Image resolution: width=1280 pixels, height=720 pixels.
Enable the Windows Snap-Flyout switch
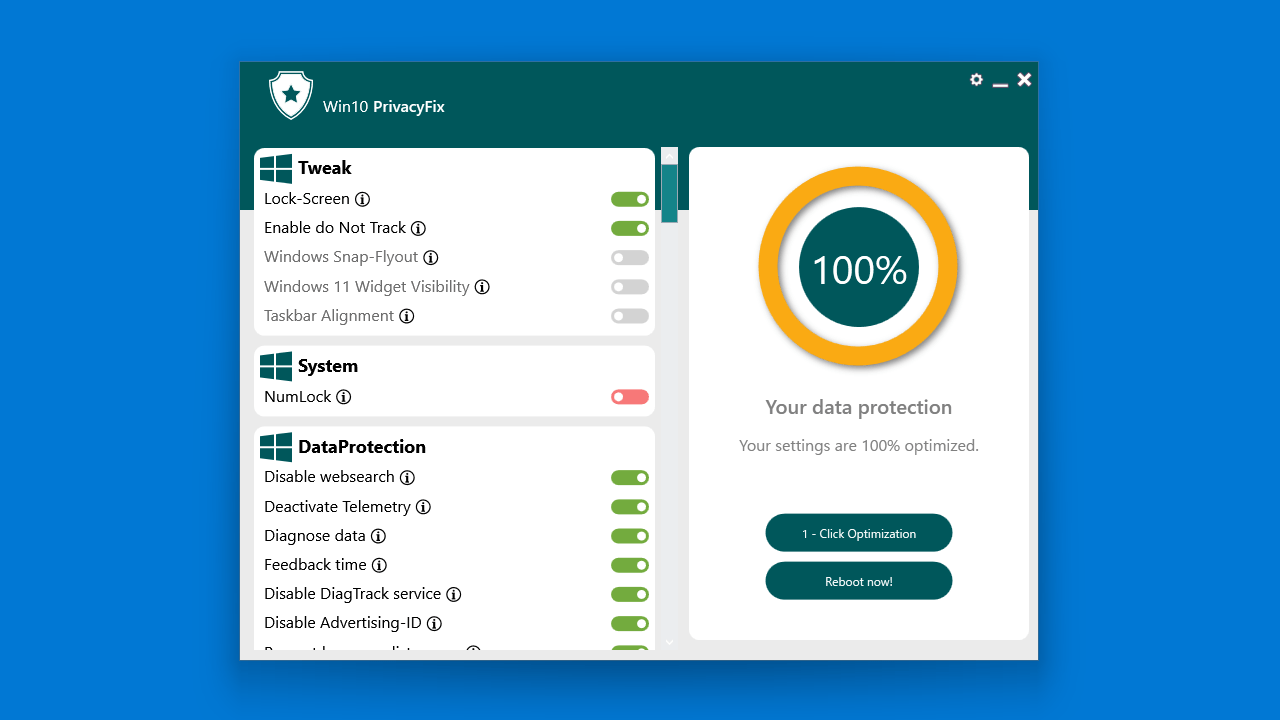pyautogui.click(x=630, y=257)
